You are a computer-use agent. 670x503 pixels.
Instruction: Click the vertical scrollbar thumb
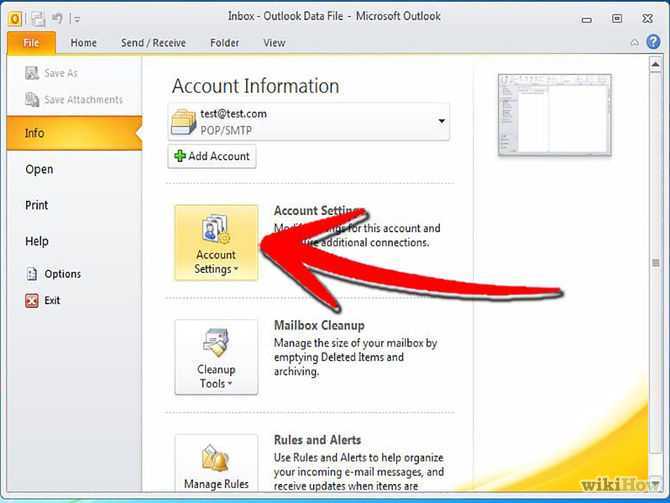pos(655,263)
